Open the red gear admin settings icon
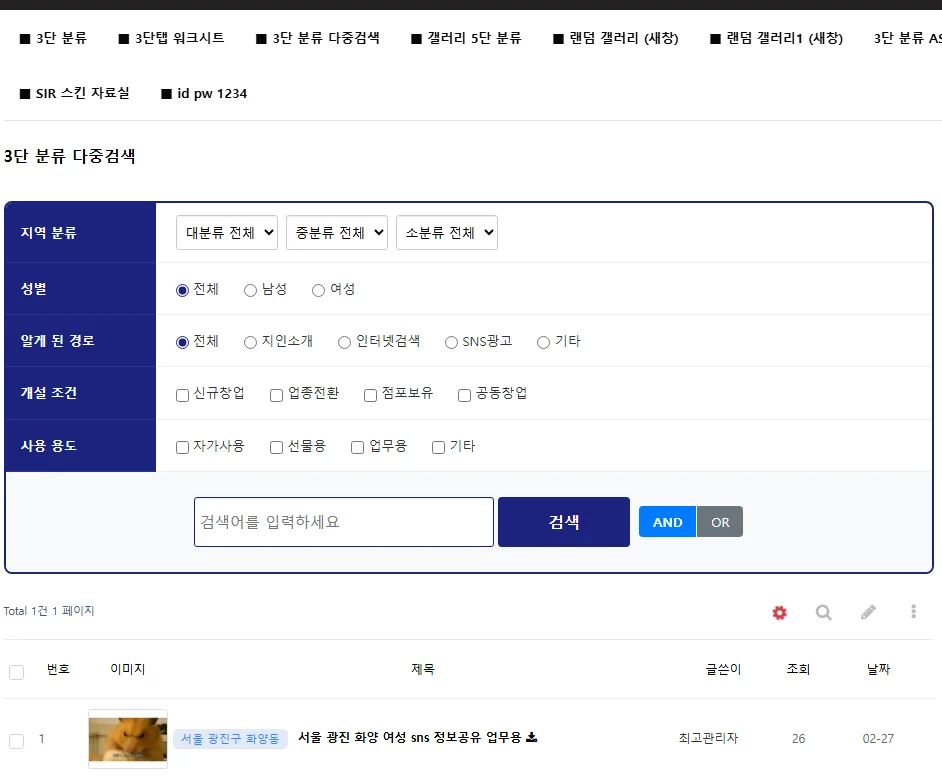Screen dimensions: 942x776 coord(779,613)
